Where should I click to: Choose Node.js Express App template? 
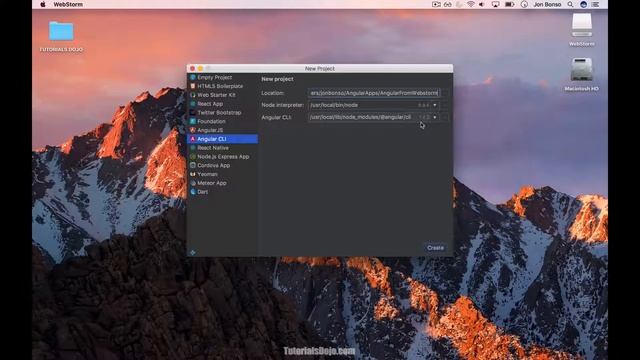point(222,156)
